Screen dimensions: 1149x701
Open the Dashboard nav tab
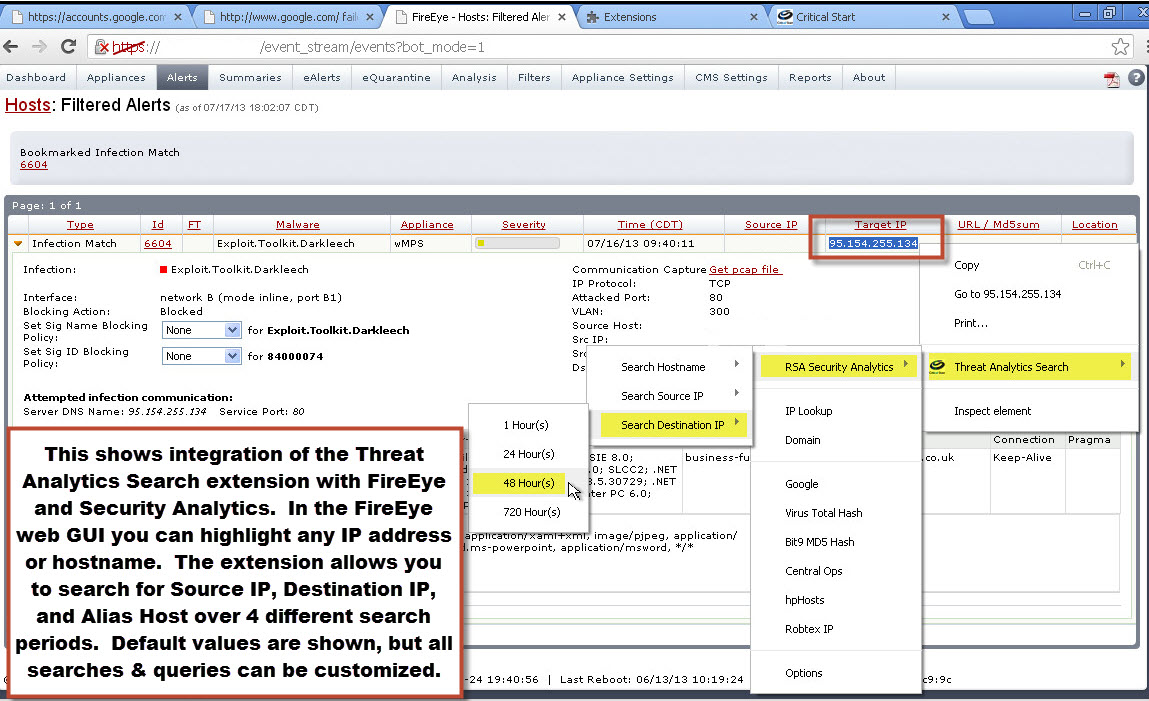tap(36, 77)
